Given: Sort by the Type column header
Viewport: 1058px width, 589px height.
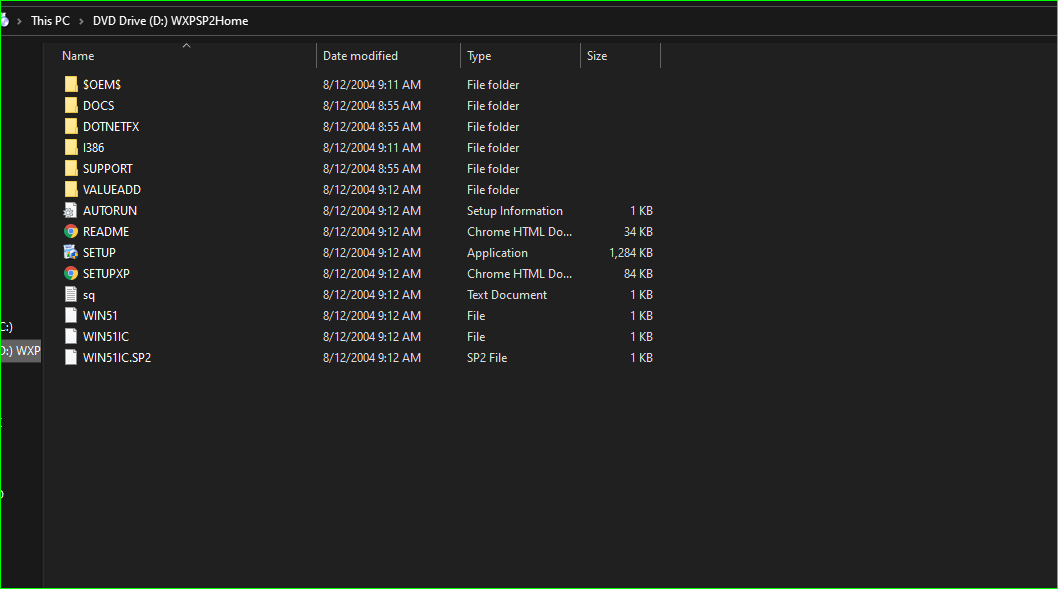Looking at the screenshot, I should [x=479, y=56].
